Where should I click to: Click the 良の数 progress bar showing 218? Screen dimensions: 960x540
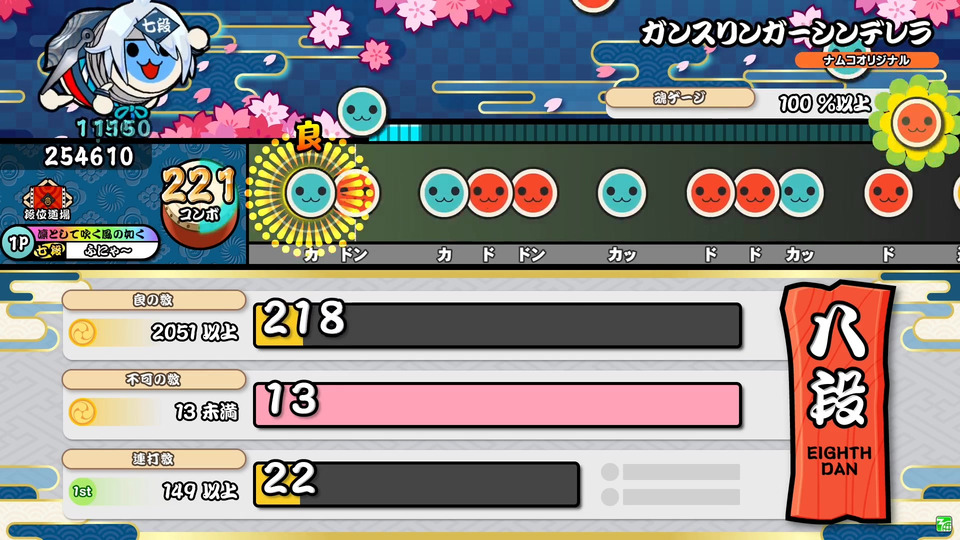coord(497,325)
